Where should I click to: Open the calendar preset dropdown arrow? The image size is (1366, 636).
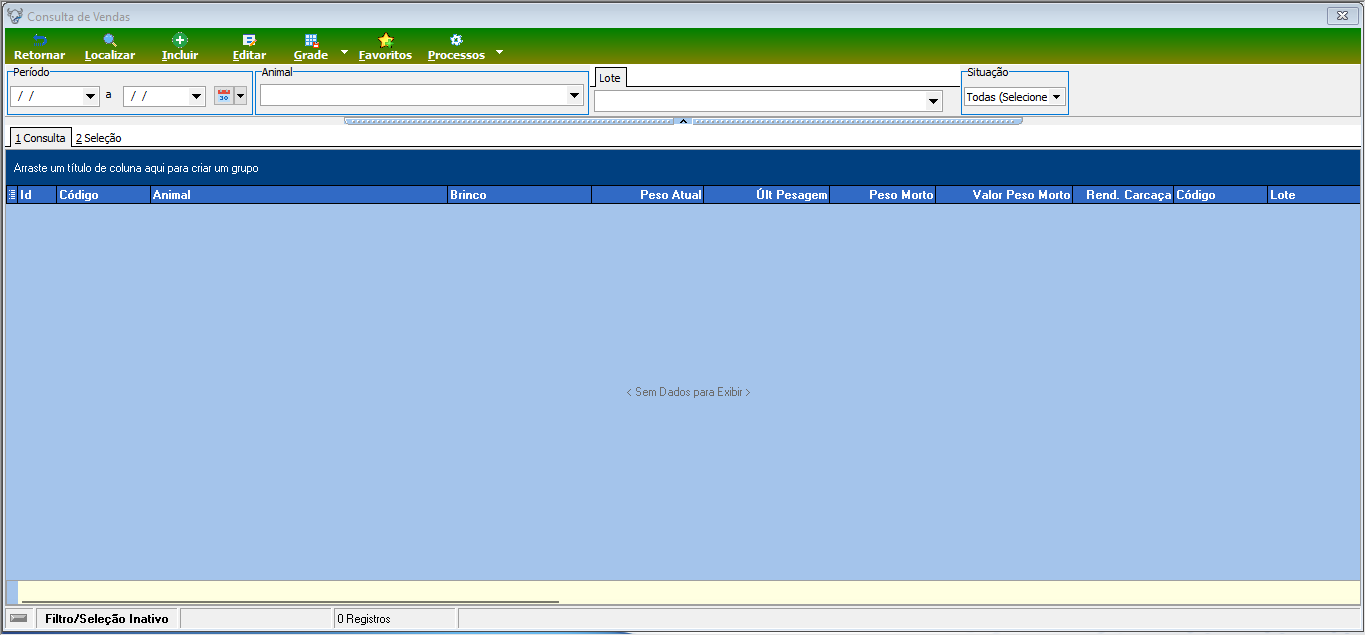(x=240, y=96)
